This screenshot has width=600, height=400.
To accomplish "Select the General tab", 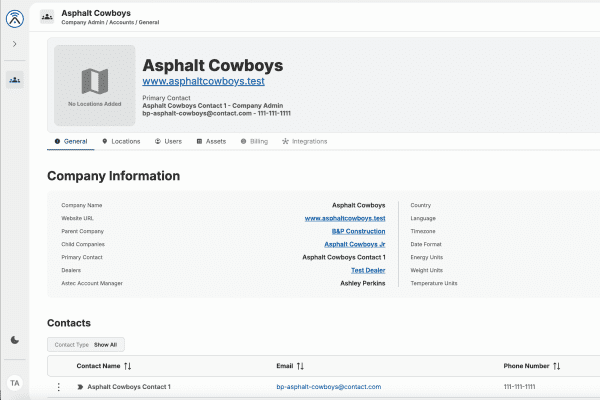I will pyautogui.click(x=71, y=141).
